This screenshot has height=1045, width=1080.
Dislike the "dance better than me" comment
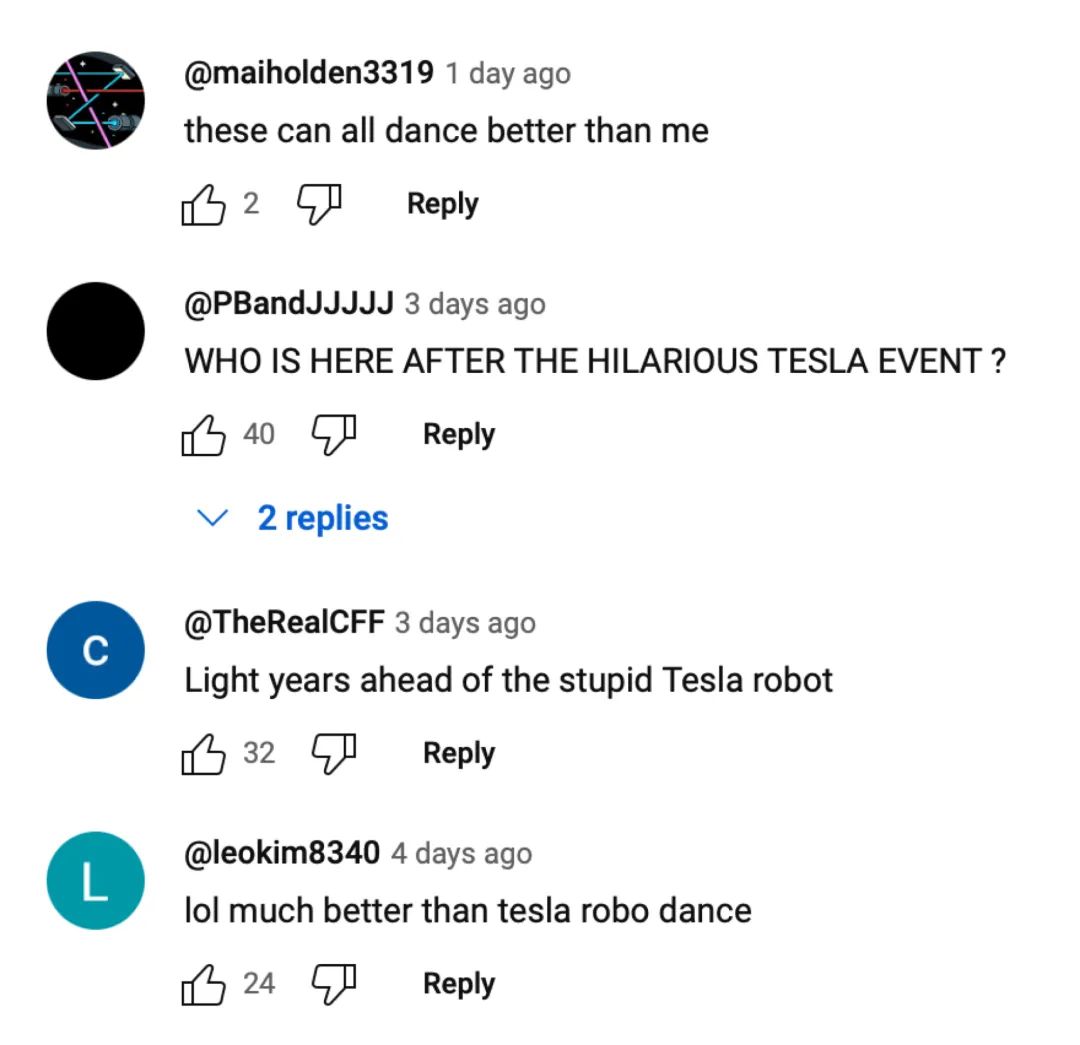[319, 204]
